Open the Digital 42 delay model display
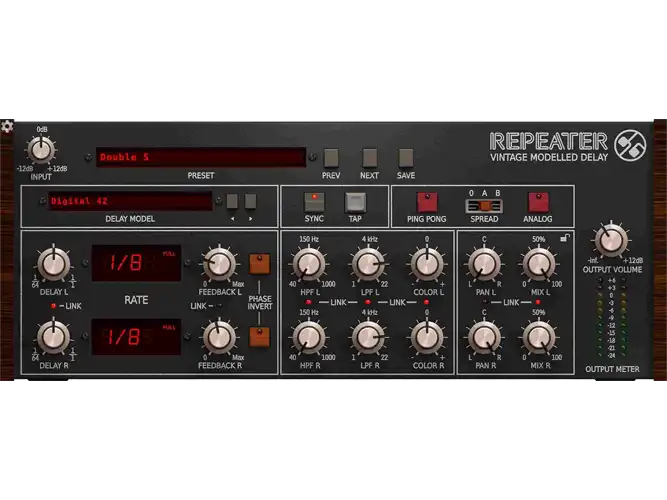667x500 pixels. (130, 201)
